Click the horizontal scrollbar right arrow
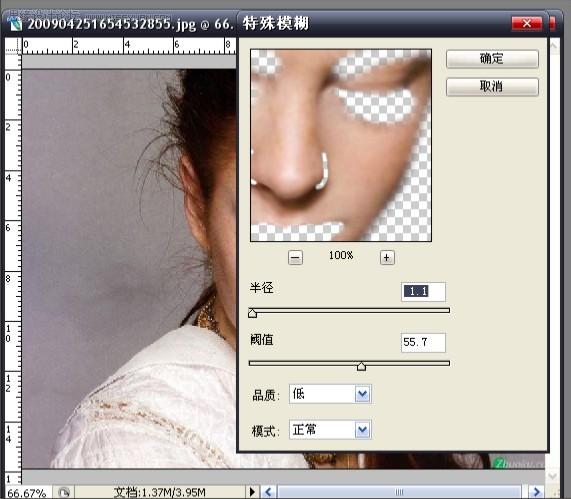The width and height of the screenshot is (571, 499). (x=536, y=492)
